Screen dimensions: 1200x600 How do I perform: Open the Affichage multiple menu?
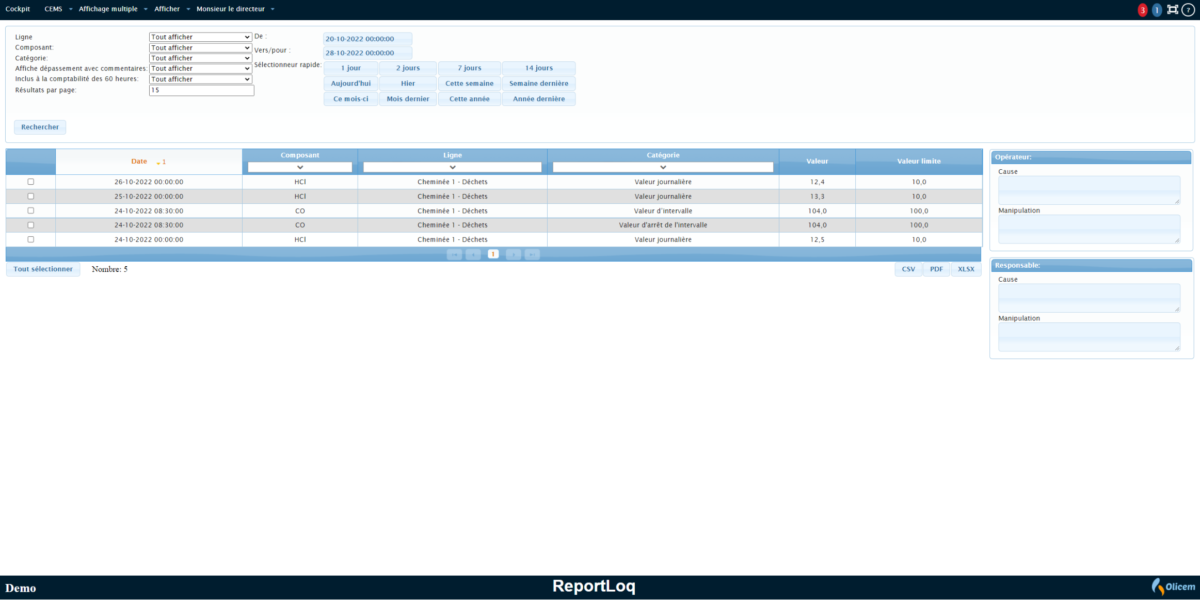tap(108, 9)
